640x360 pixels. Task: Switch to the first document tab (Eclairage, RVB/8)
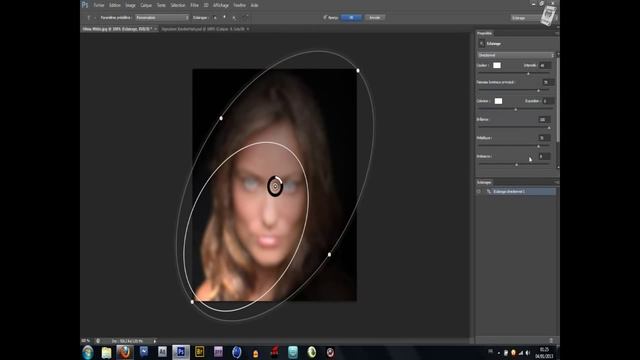pyautogui.click(x=117, y=29)
